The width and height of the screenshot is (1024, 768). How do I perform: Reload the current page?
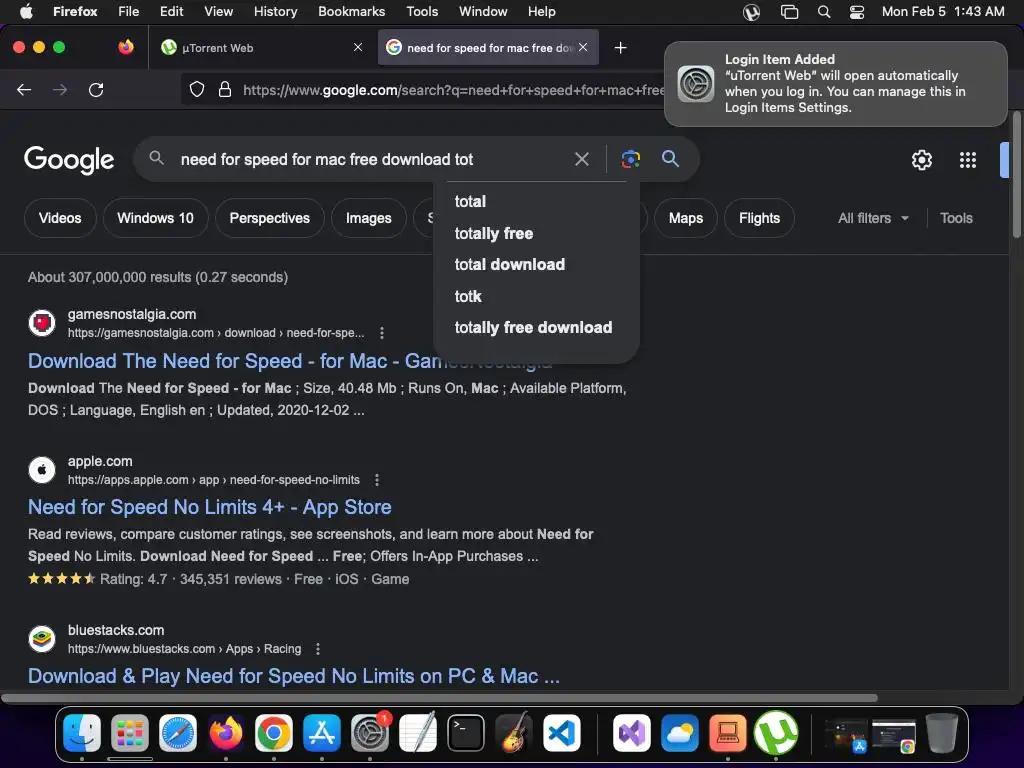click(x=96, y=89)
